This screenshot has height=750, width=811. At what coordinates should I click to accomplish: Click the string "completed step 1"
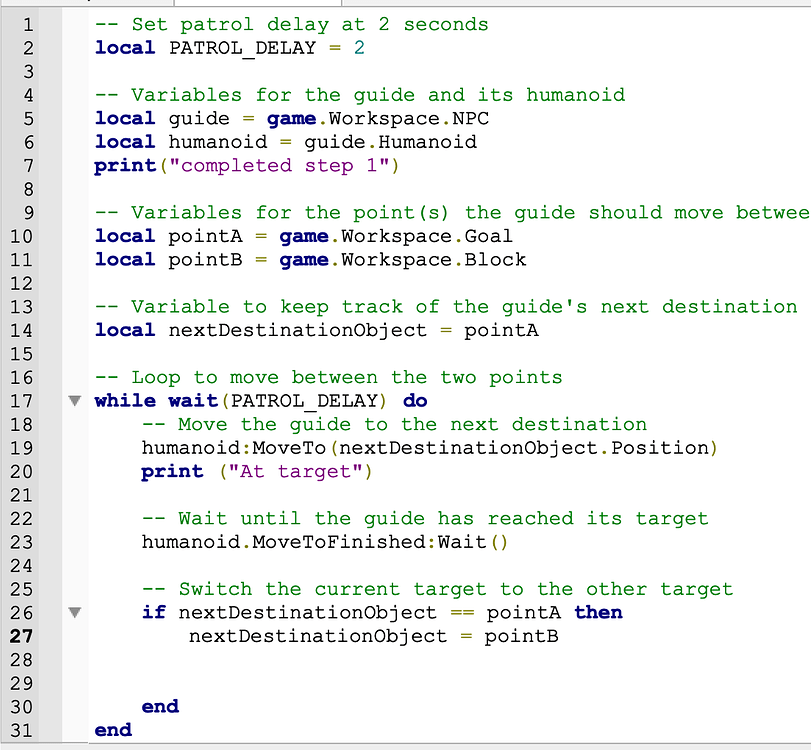280,166
